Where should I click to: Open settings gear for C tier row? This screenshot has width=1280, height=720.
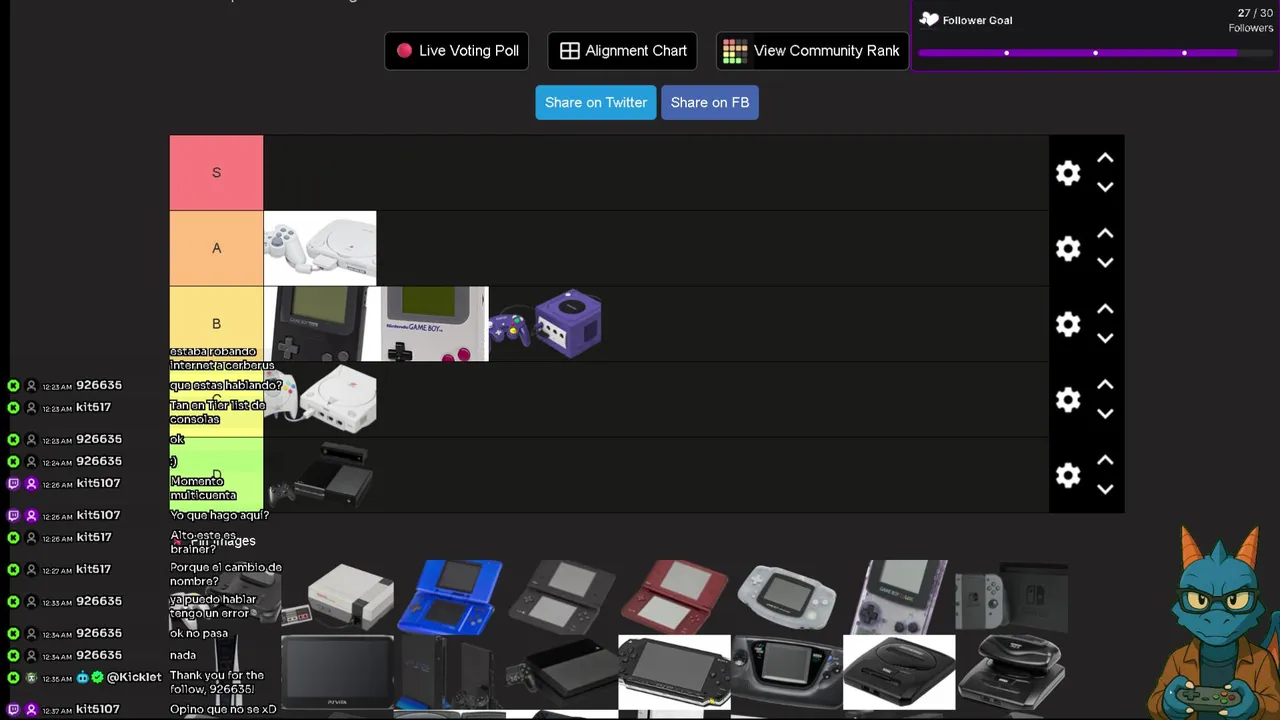click(x=1068, y=400)
